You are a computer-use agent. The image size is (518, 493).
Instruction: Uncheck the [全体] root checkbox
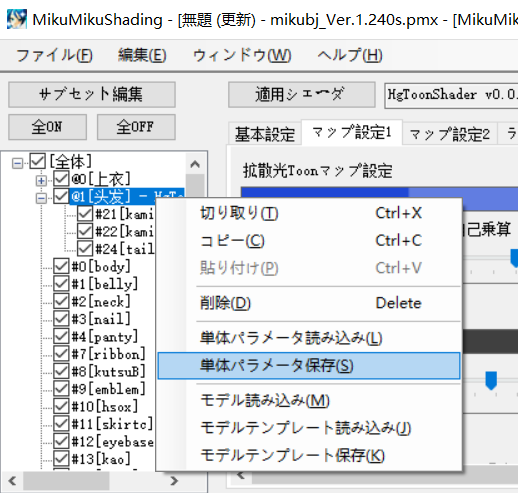tap(37, 161)
